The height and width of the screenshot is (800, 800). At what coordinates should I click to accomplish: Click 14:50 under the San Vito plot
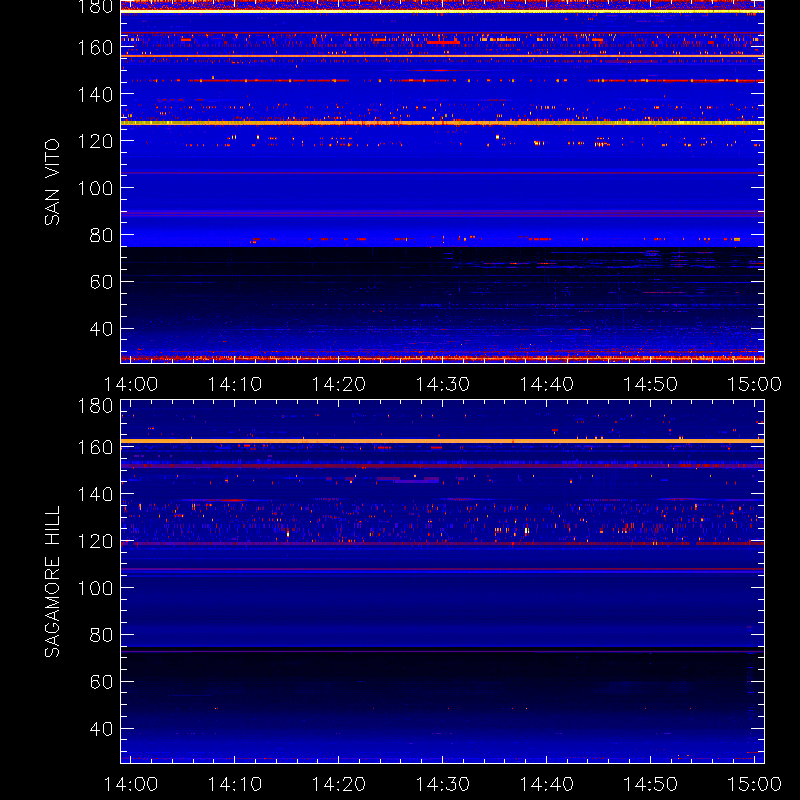coord(651,384)
